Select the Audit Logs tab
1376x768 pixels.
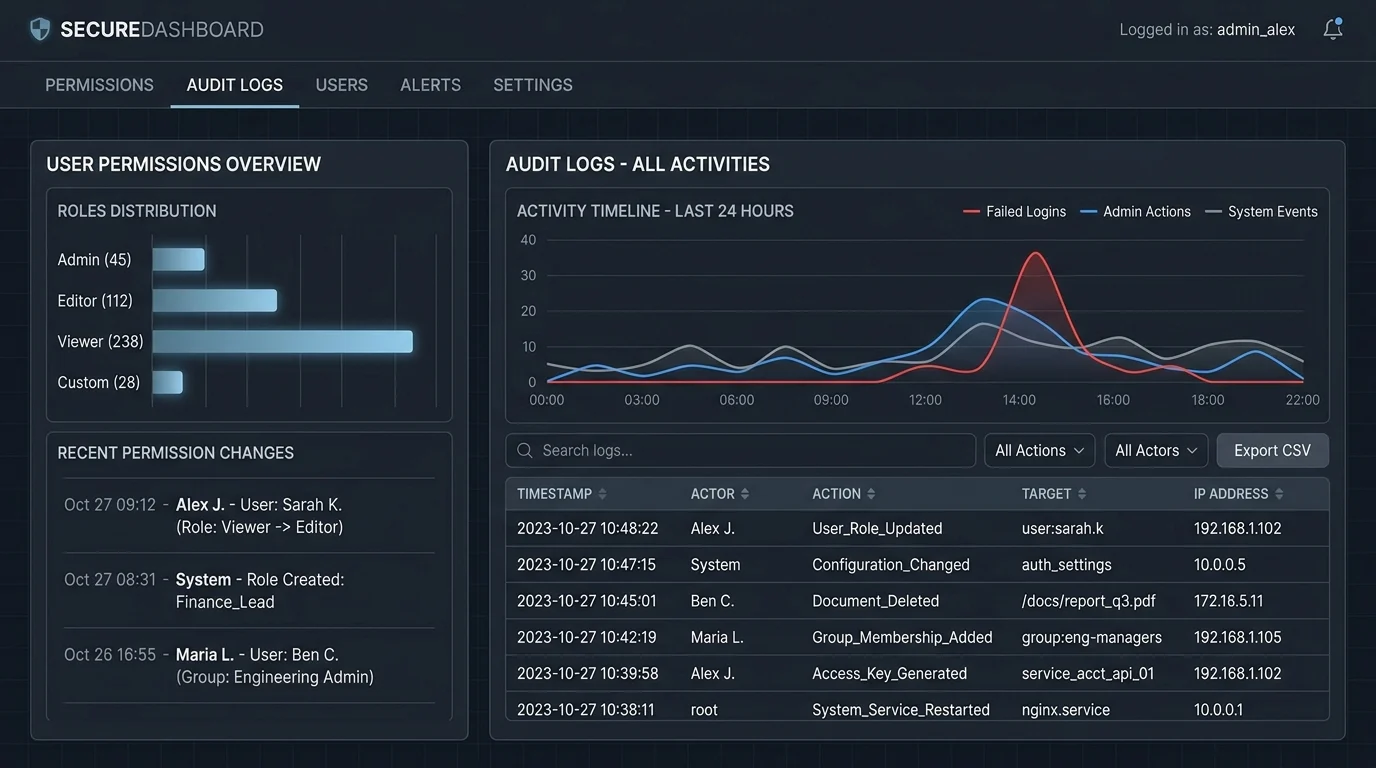[x=235, y=85]
